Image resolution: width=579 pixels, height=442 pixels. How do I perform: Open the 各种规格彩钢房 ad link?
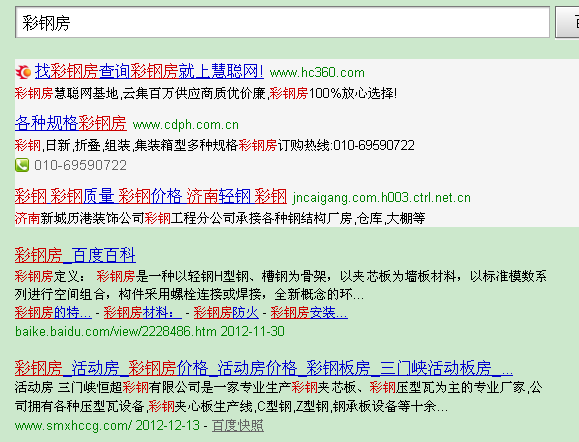point(71,123)
